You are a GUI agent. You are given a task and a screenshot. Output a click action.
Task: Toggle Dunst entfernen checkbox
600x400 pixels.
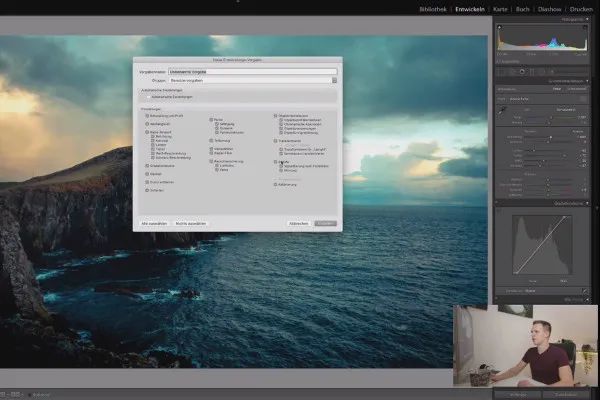tap(147, 182)
